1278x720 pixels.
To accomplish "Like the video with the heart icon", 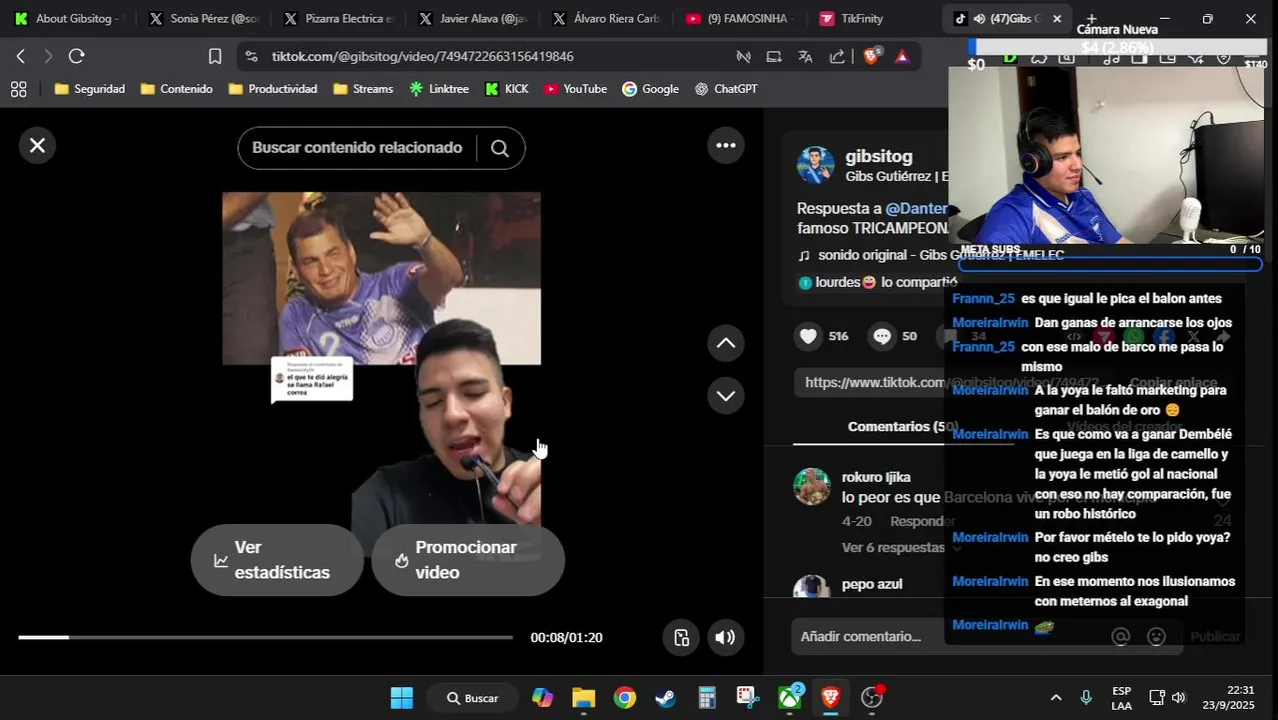I will (808, 336).
